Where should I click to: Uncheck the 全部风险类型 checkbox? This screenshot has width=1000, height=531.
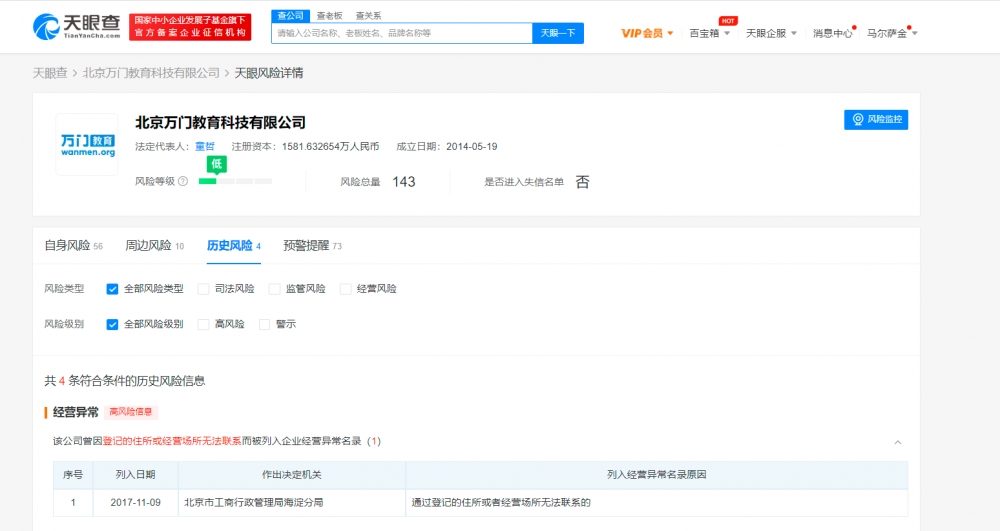click(112, 289)
